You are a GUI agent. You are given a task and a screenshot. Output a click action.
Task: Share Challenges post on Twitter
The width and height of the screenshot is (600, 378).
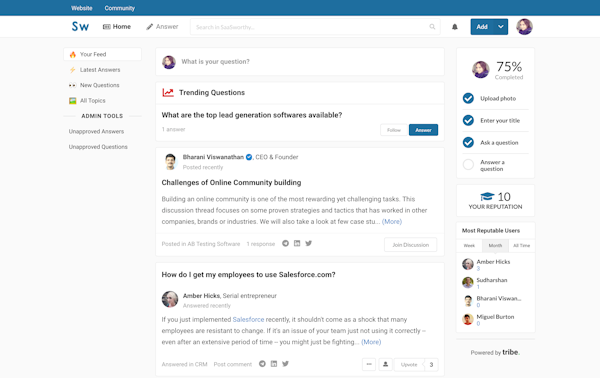click(x=308, y=243)
